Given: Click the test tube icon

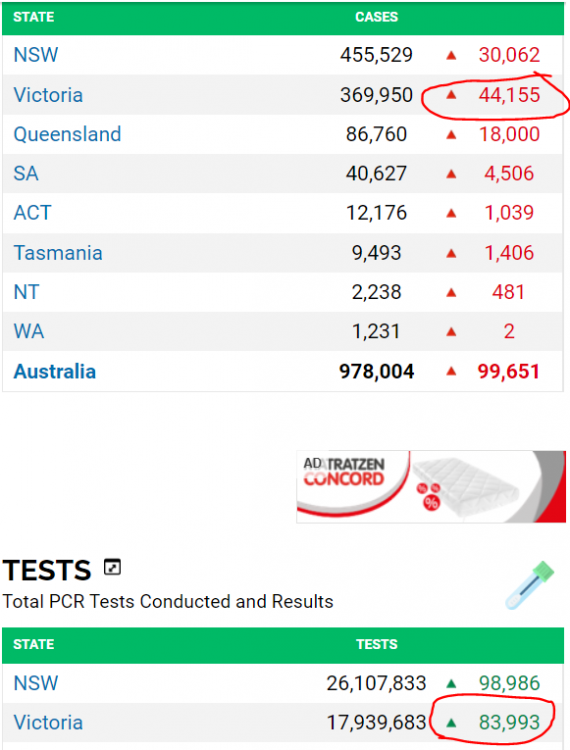Looking at the screenshot, I should pyautogui.click(x=530, y=585).
